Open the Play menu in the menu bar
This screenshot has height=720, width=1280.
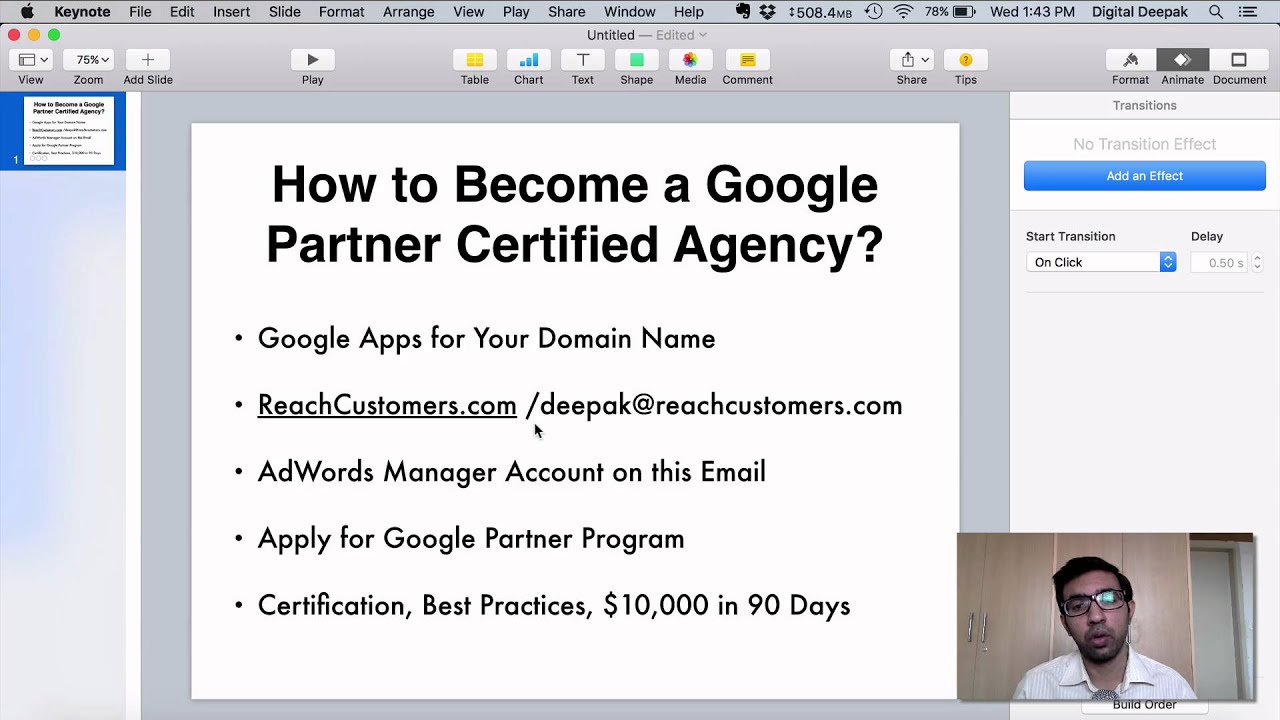click(x=516, y=12)
